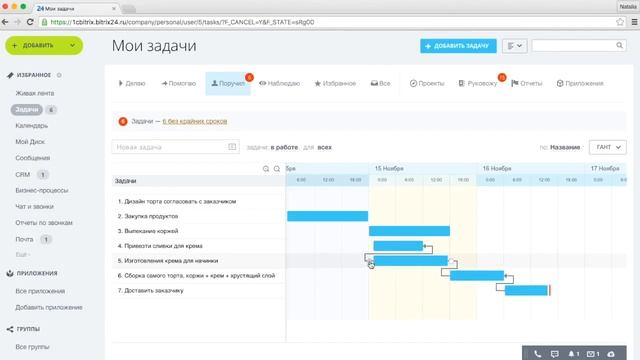
Task: Open the chat bubble icon in bottom bar
Action: pyautogui.click(x=554, y=354)
